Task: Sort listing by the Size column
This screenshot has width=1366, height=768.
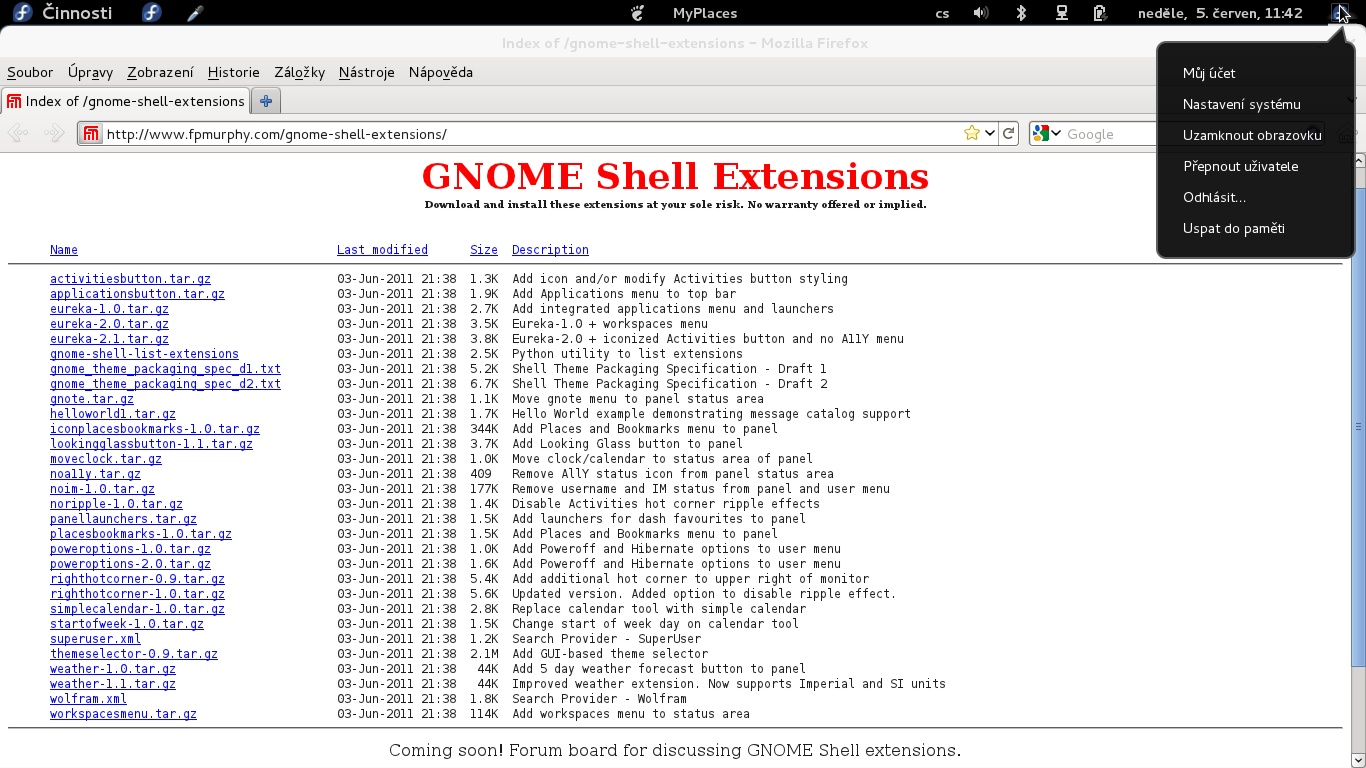Action: click(484, 250)
